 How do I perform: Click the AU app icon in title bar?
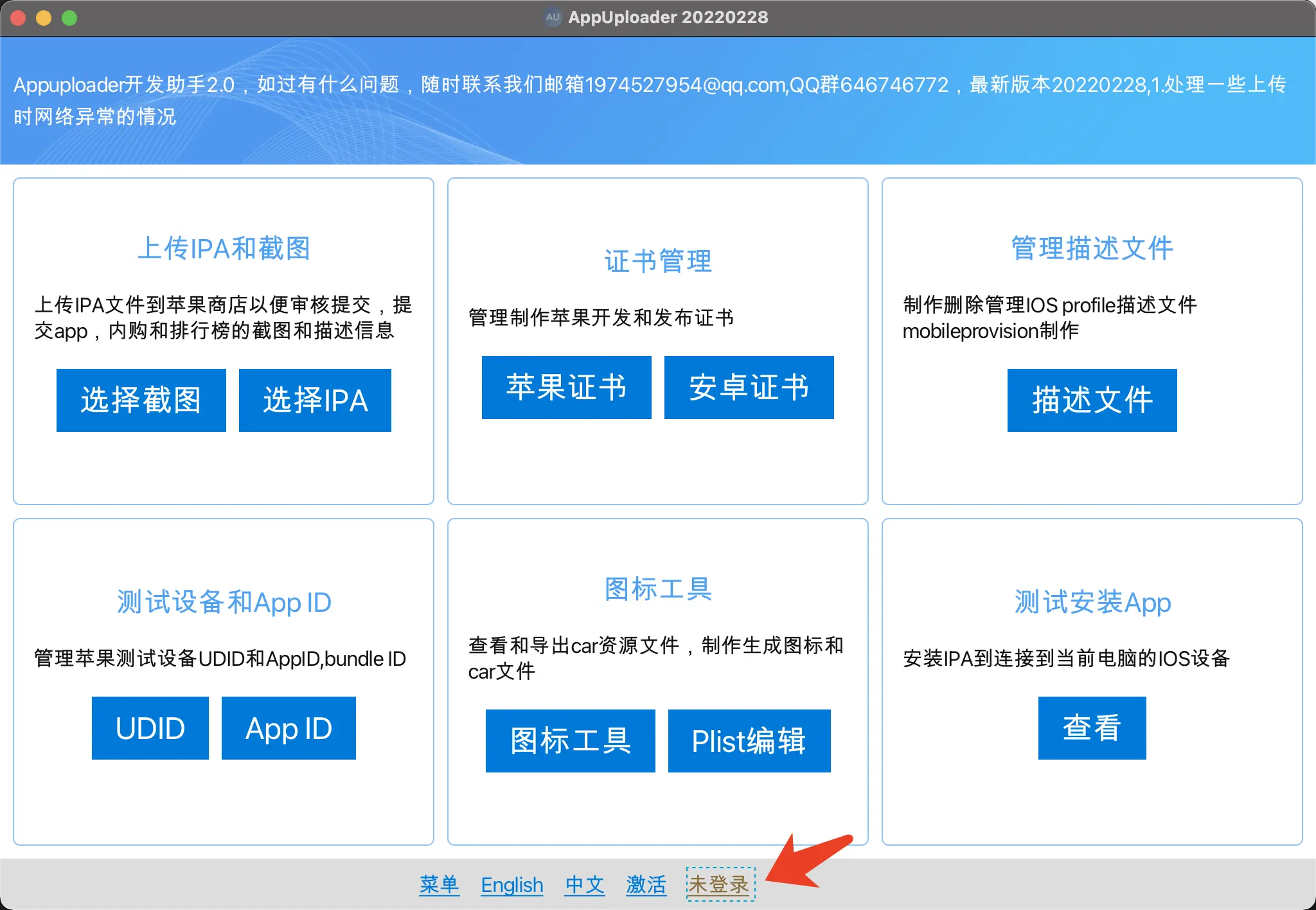pos(553,17)
